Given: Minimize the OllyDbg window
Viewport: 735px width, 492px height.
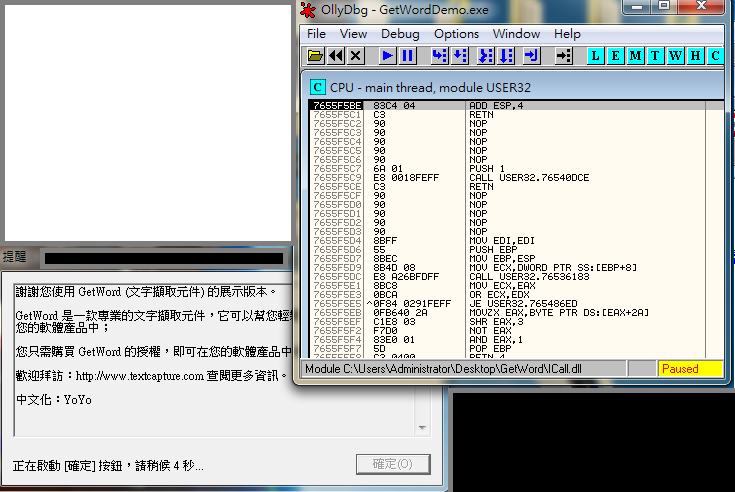Looking at the screenshot, I should [637, 7].
